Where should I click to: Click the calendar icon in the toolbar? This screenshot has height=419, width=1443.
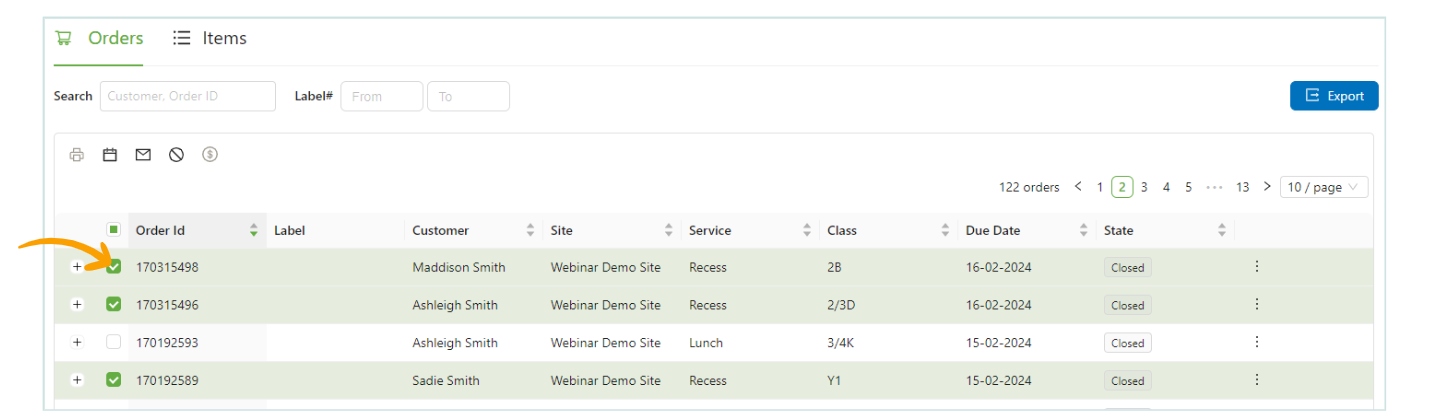[x=110, y=155]
